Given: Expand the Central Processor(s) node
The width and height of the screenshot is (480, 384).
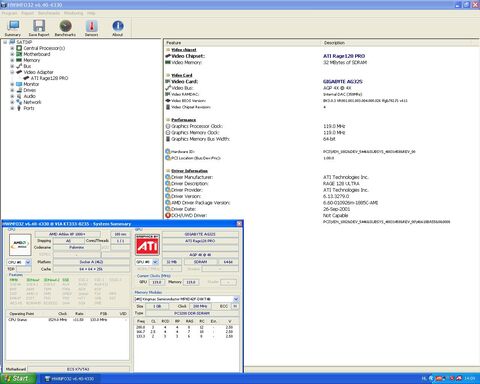Looking at the screenshot, I should point(12,48).
